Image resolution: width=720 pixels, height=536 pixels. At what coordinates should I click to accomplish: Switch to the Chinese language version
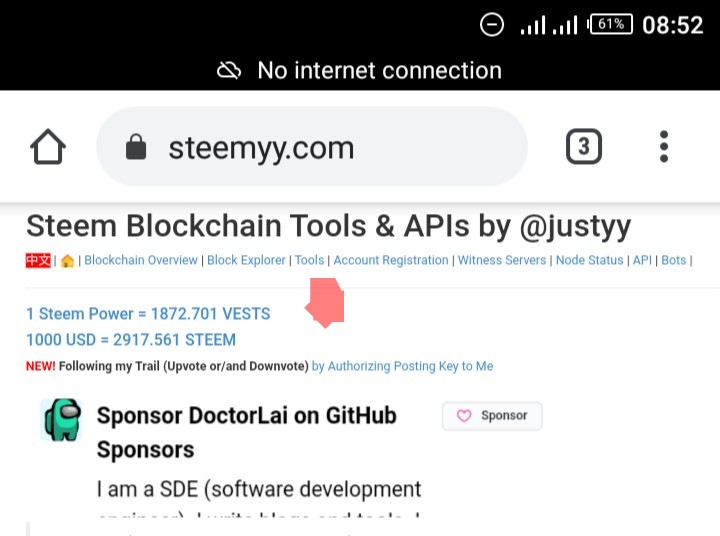click(x=38, y=260)
